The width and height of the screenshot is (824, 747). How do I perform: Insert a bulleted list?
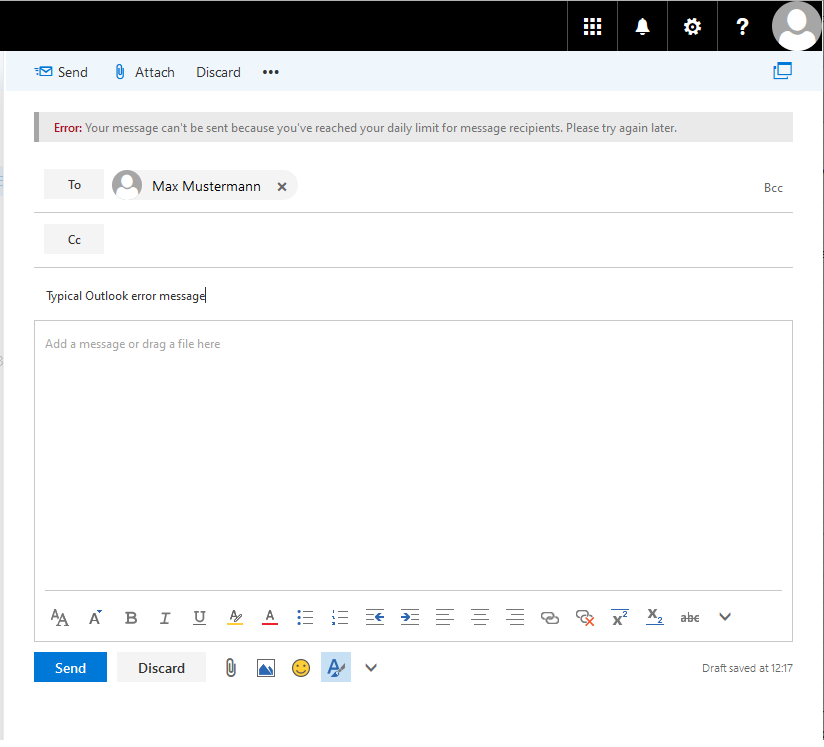tap(304, 617)
